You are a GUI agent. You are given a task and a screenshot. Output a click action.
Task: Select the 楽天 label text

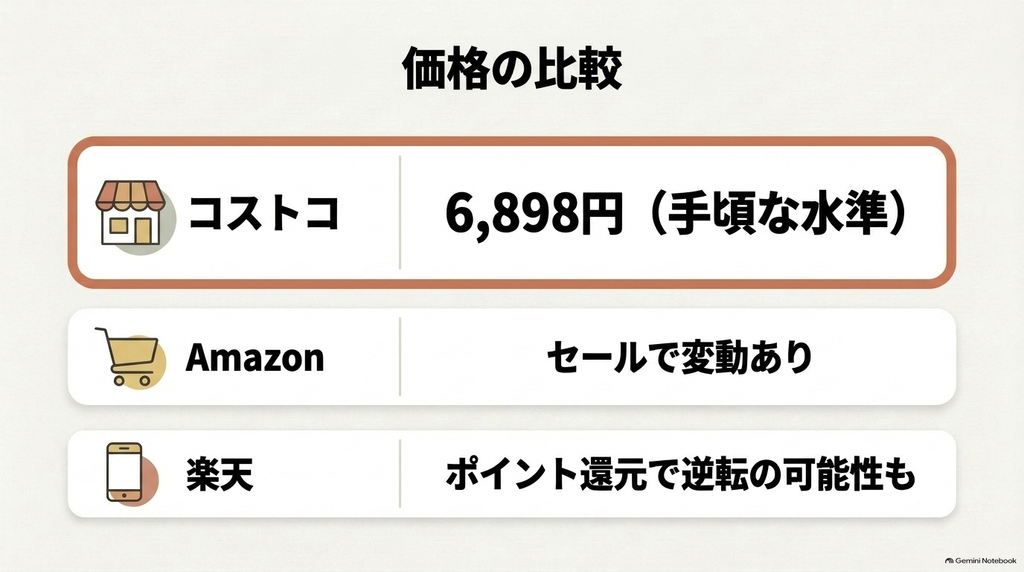coord(219,474)
